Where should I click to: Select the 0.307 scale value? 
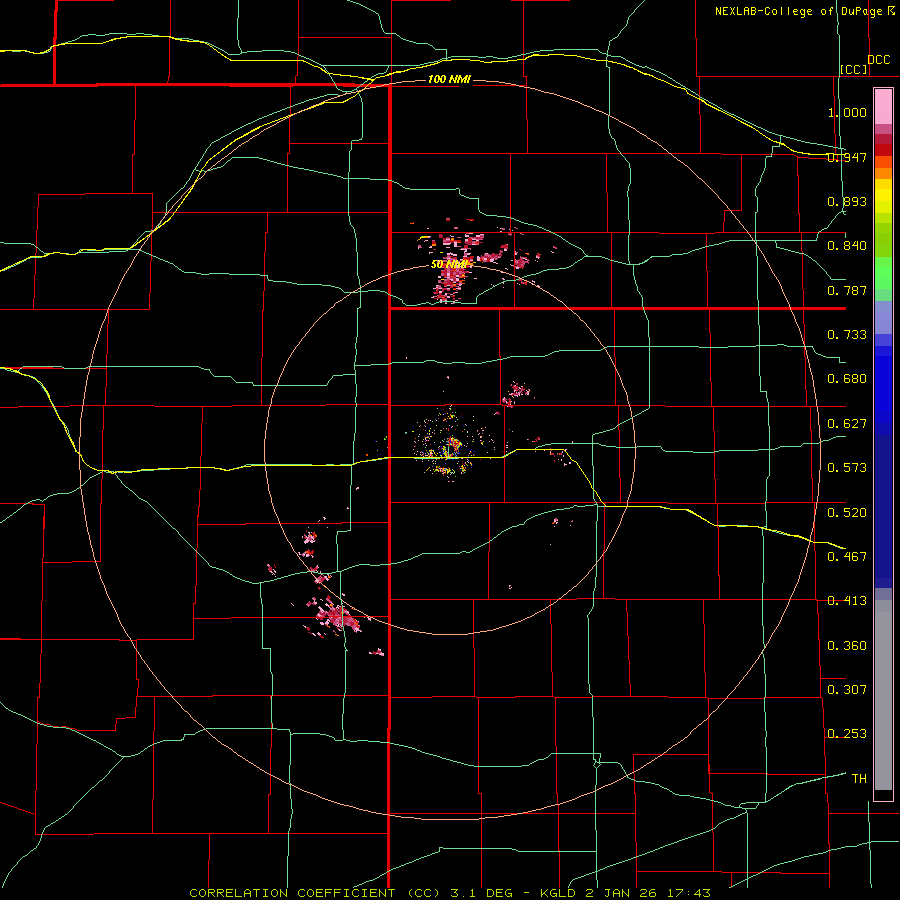pos(847,689)
